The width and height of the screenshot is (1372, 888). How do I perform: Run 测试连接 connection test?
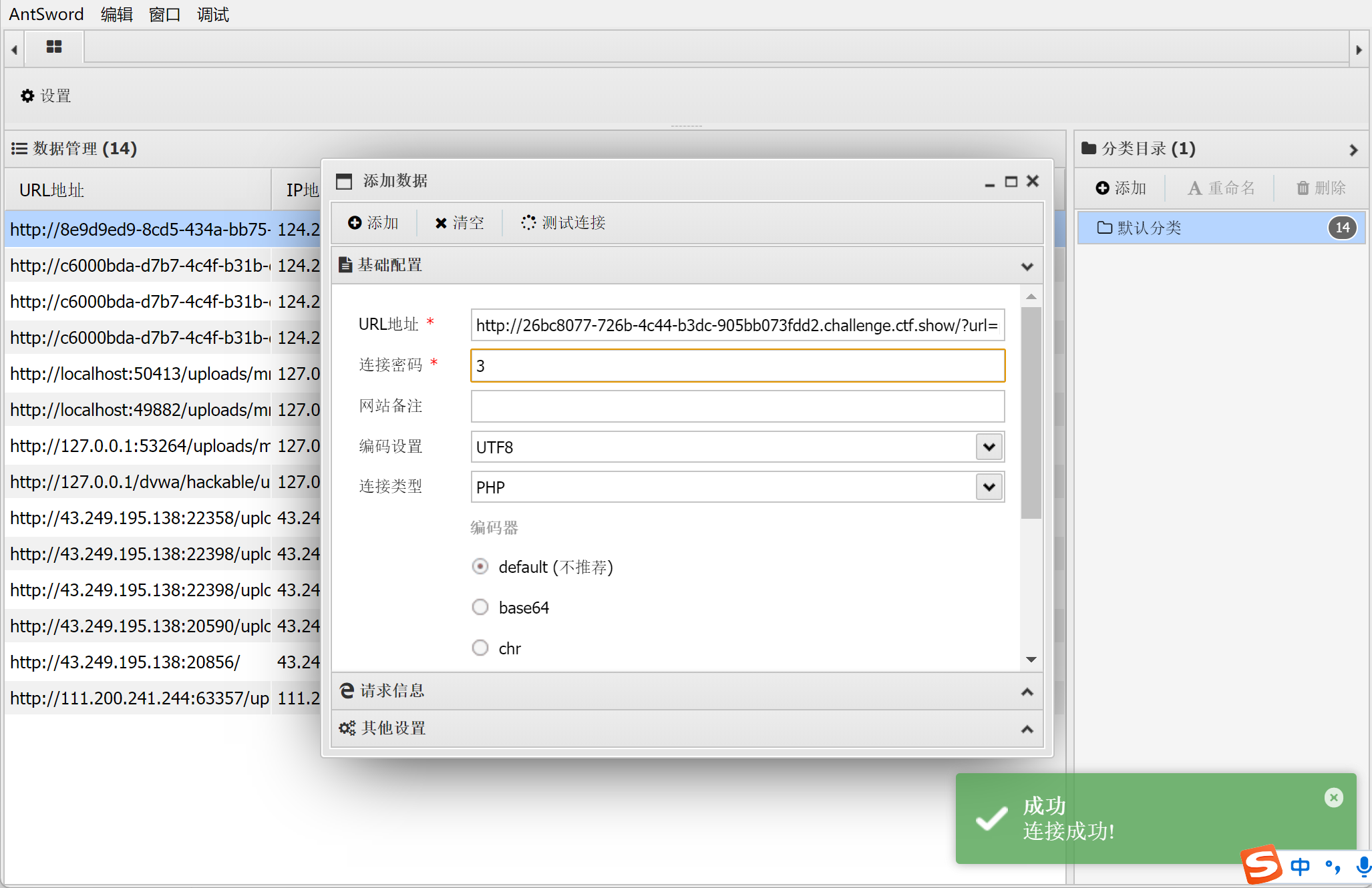[563, 223]
